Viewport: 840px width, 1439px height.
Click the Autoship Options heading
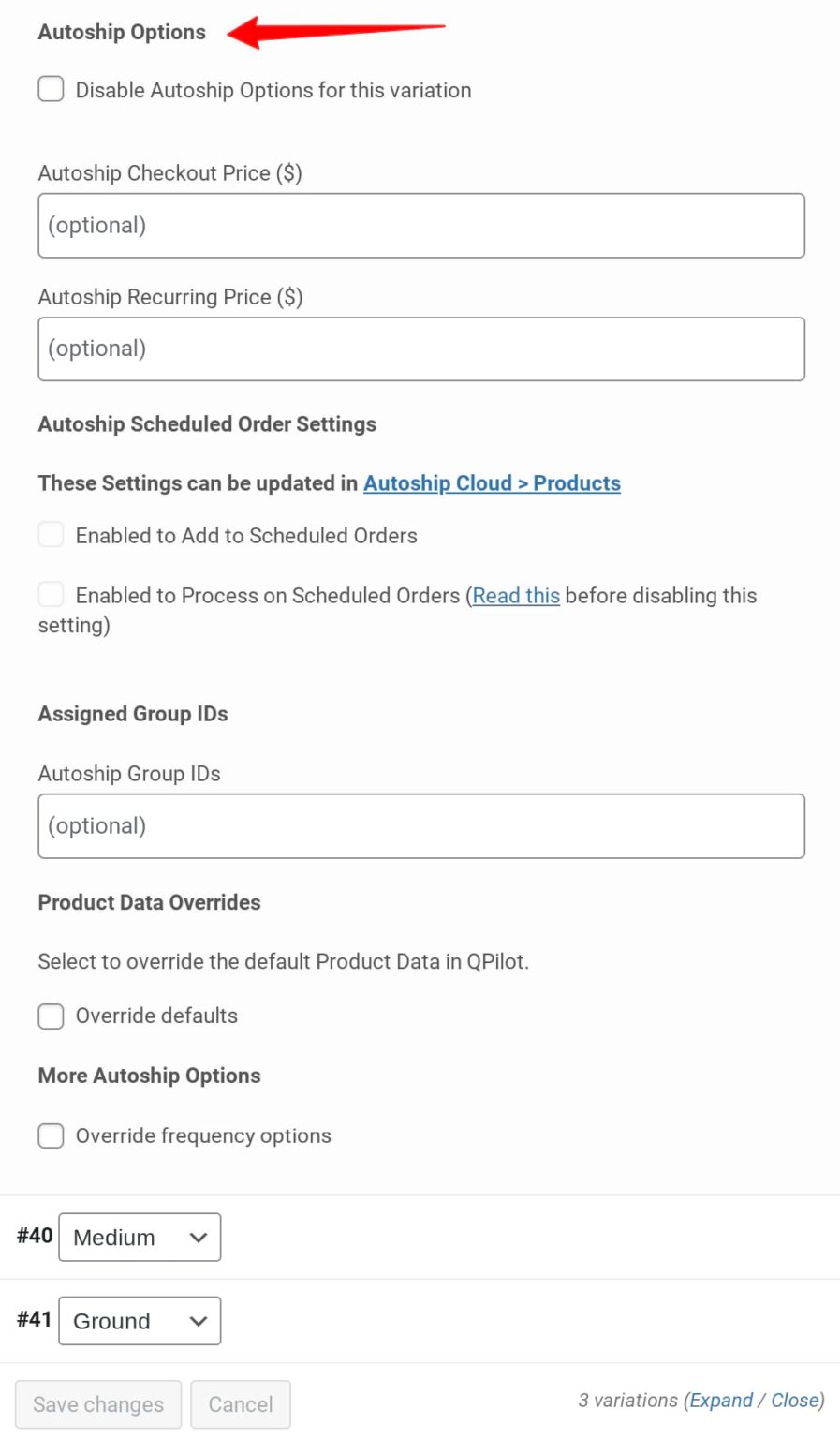click(x=122, y=31)
